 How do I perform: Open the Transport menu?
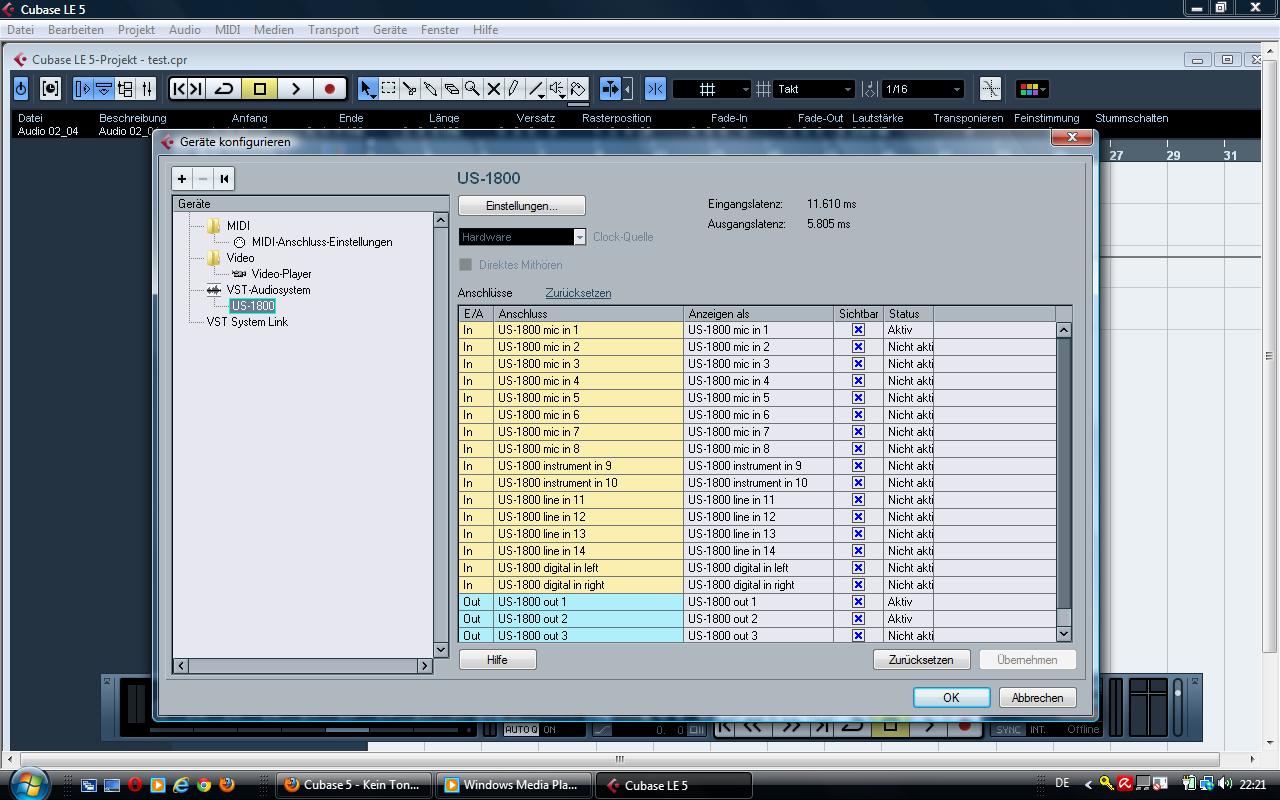click(333, 30)
